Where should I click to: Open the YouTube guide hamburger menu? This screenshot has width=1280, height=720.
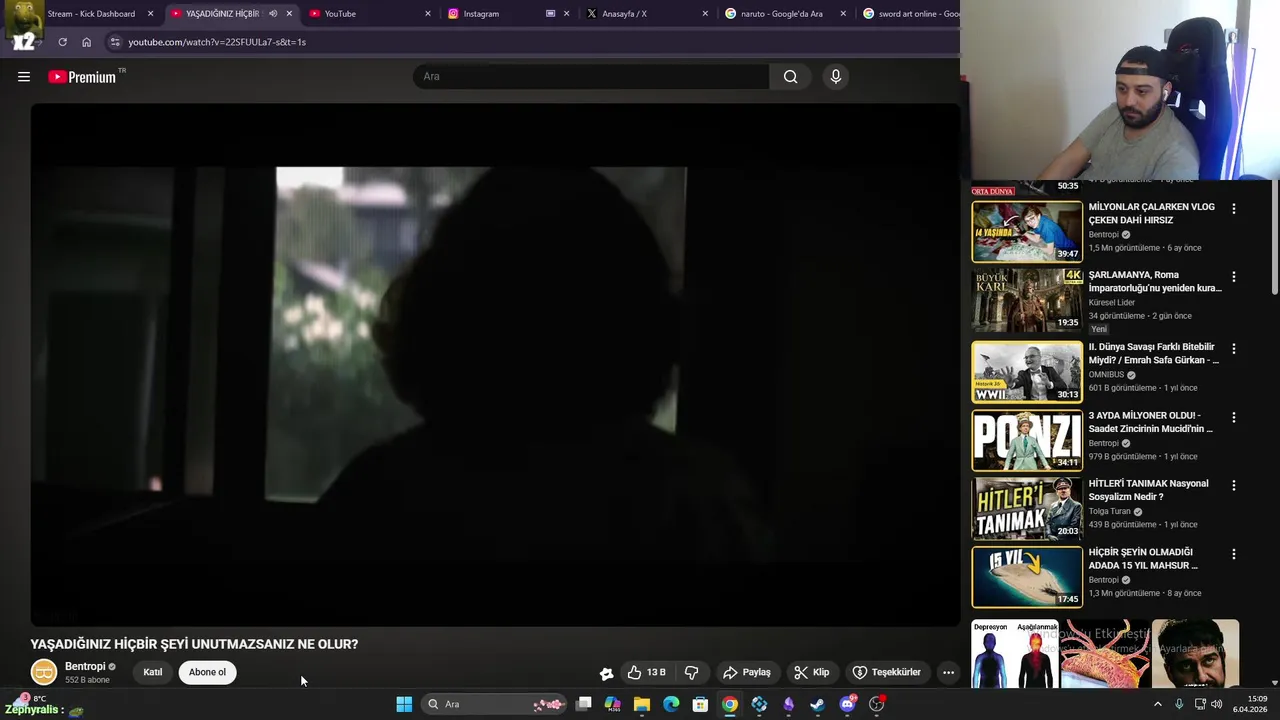click(x=24, y=77)
